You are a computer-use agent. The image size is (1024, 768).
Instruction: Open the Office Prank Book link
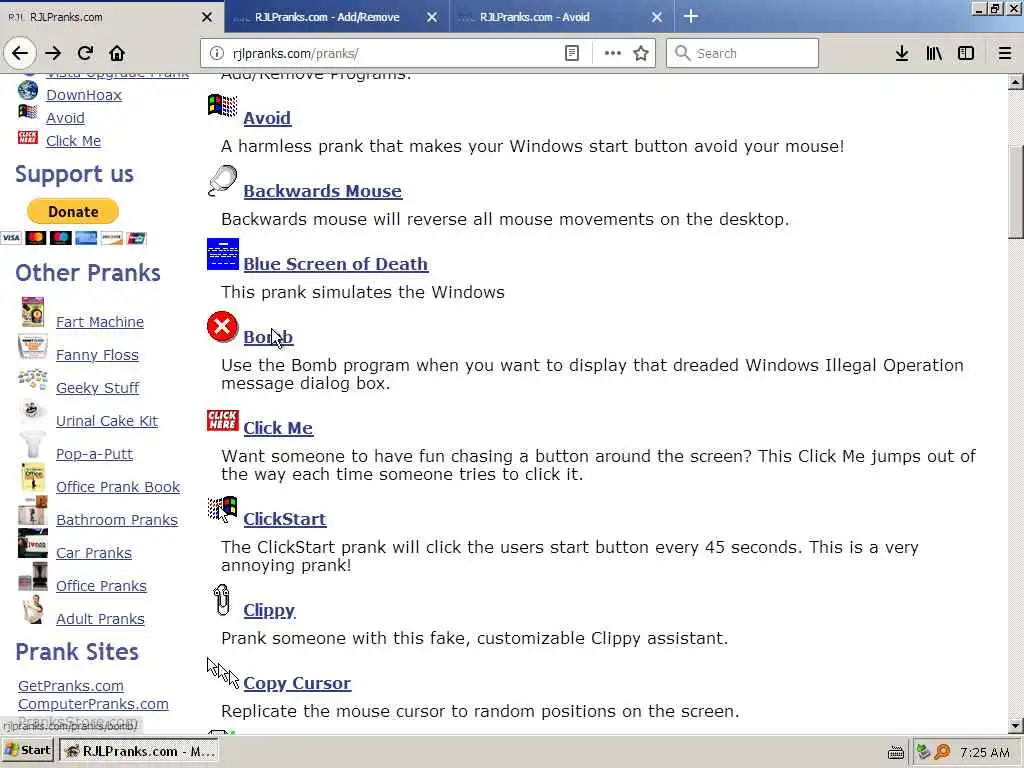click(x=118, y=487)
